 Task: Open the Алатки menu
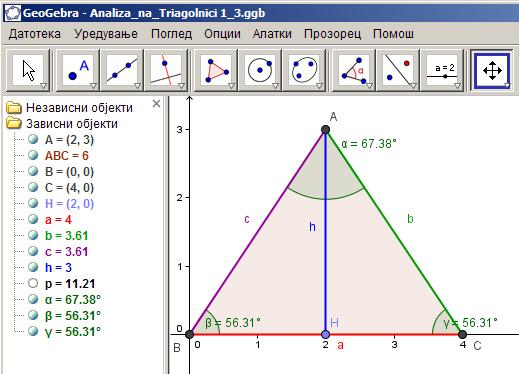[x=272, y=34]
